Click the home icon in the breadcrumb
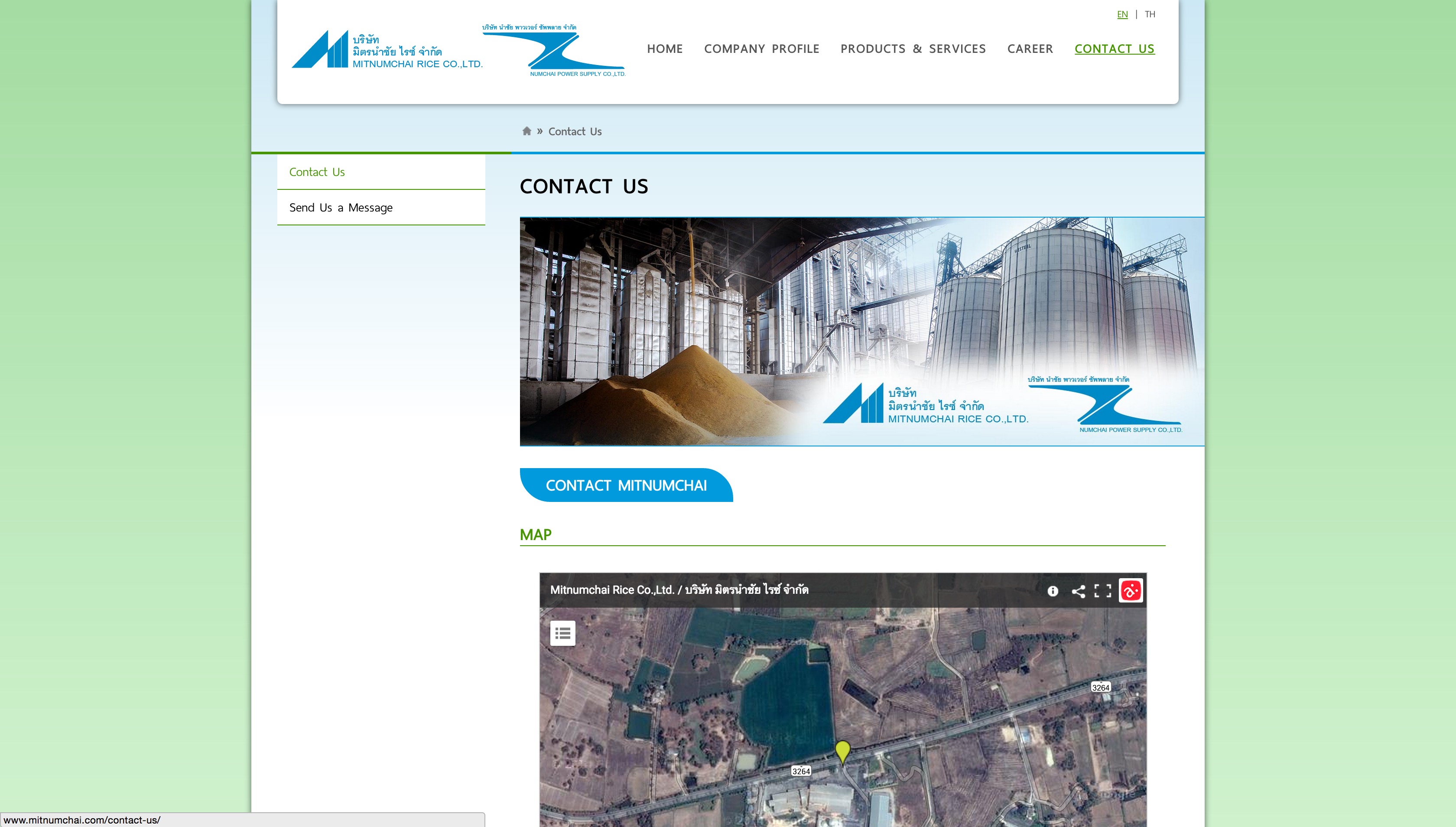 click(x=526, y=131)
